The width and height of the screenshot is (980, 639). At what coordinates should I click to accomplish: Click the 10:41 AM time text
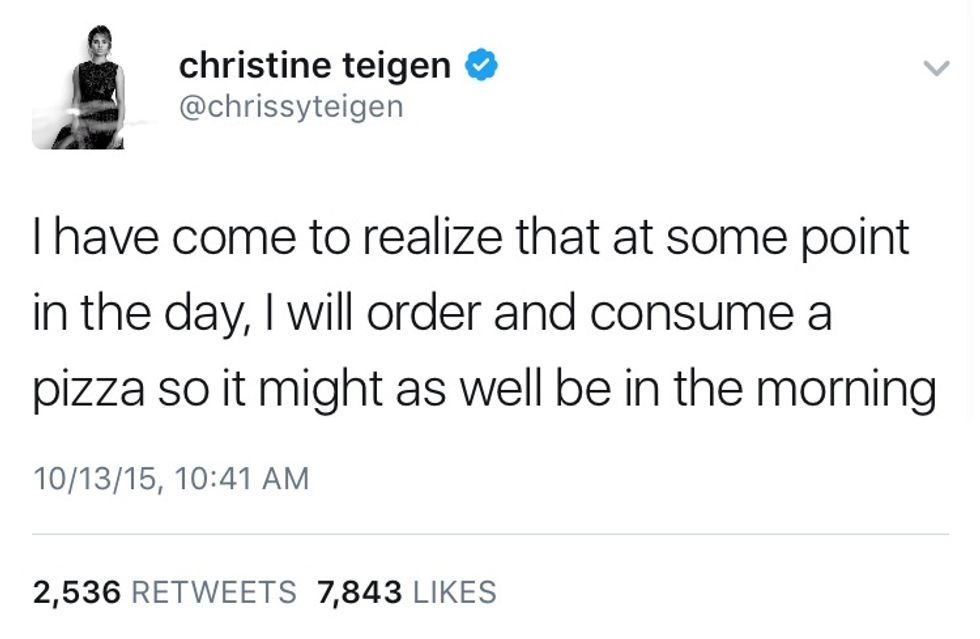click(241, 478)
